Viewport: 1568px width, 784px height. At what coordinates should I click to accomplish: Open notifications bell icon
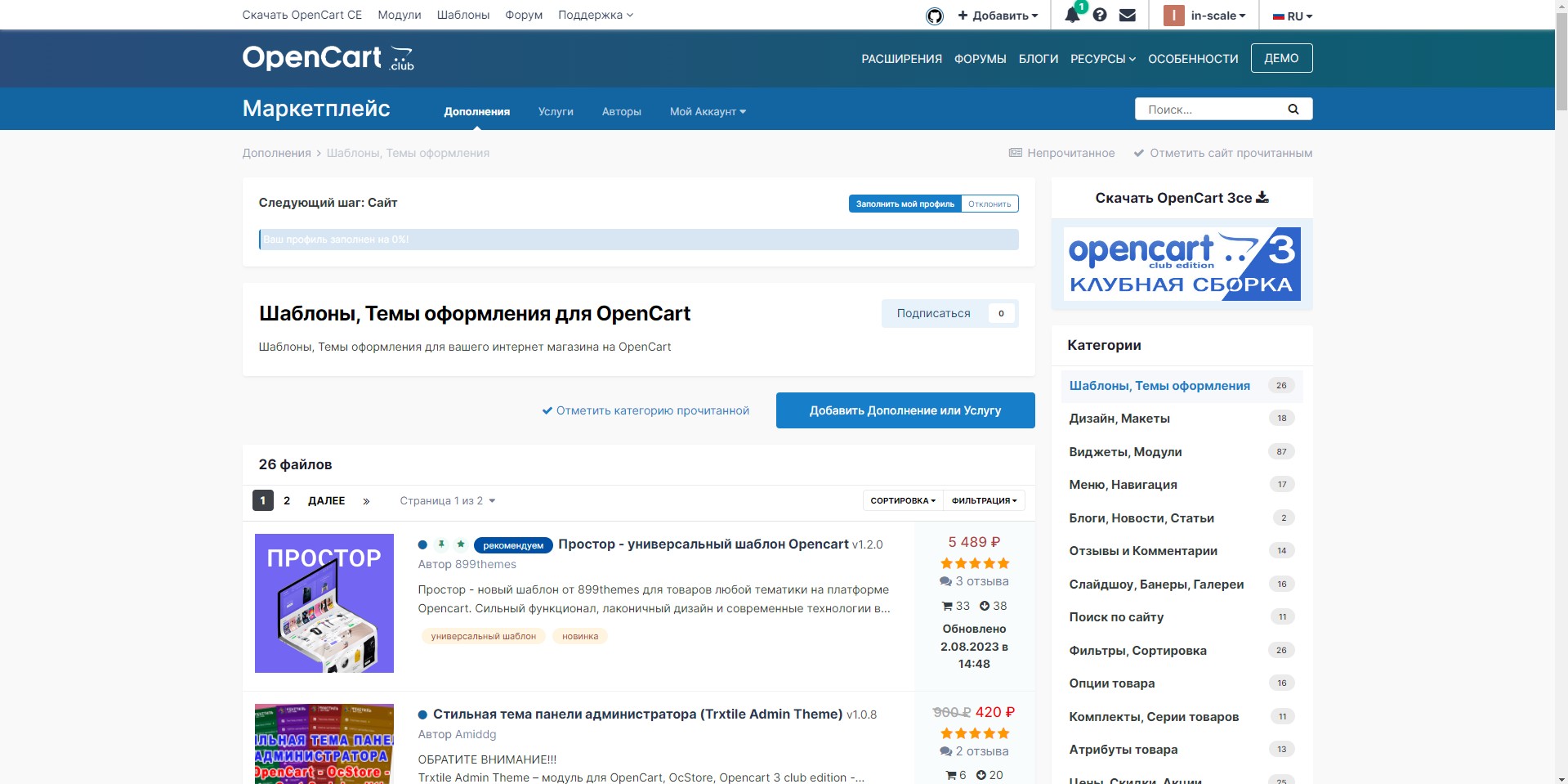(x=1072, y=15)
